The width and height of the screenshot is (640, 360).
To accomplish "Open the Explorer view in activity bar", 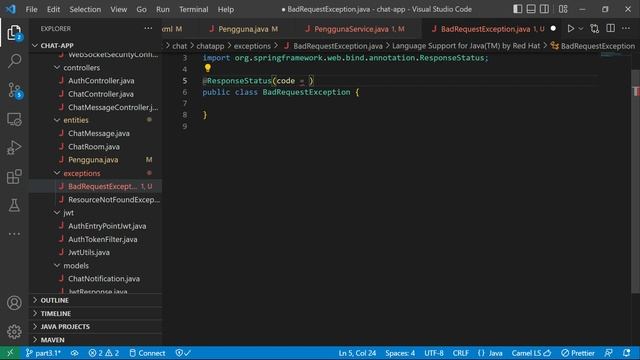I will 14,33.
